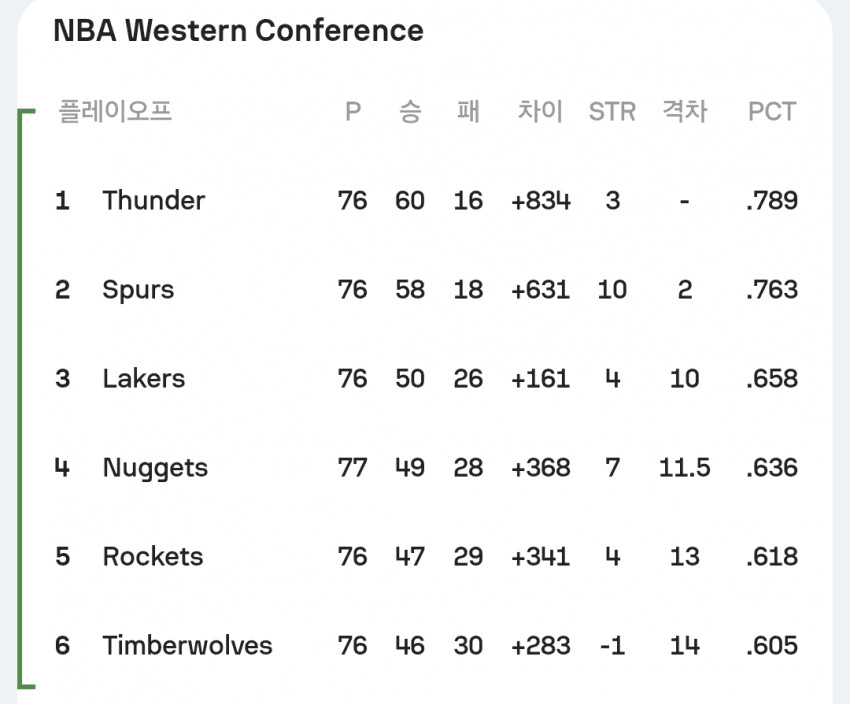The width and height of the screenshot is (850, 704).
Task: Select the Lakers team name
Action: point(143,379)
